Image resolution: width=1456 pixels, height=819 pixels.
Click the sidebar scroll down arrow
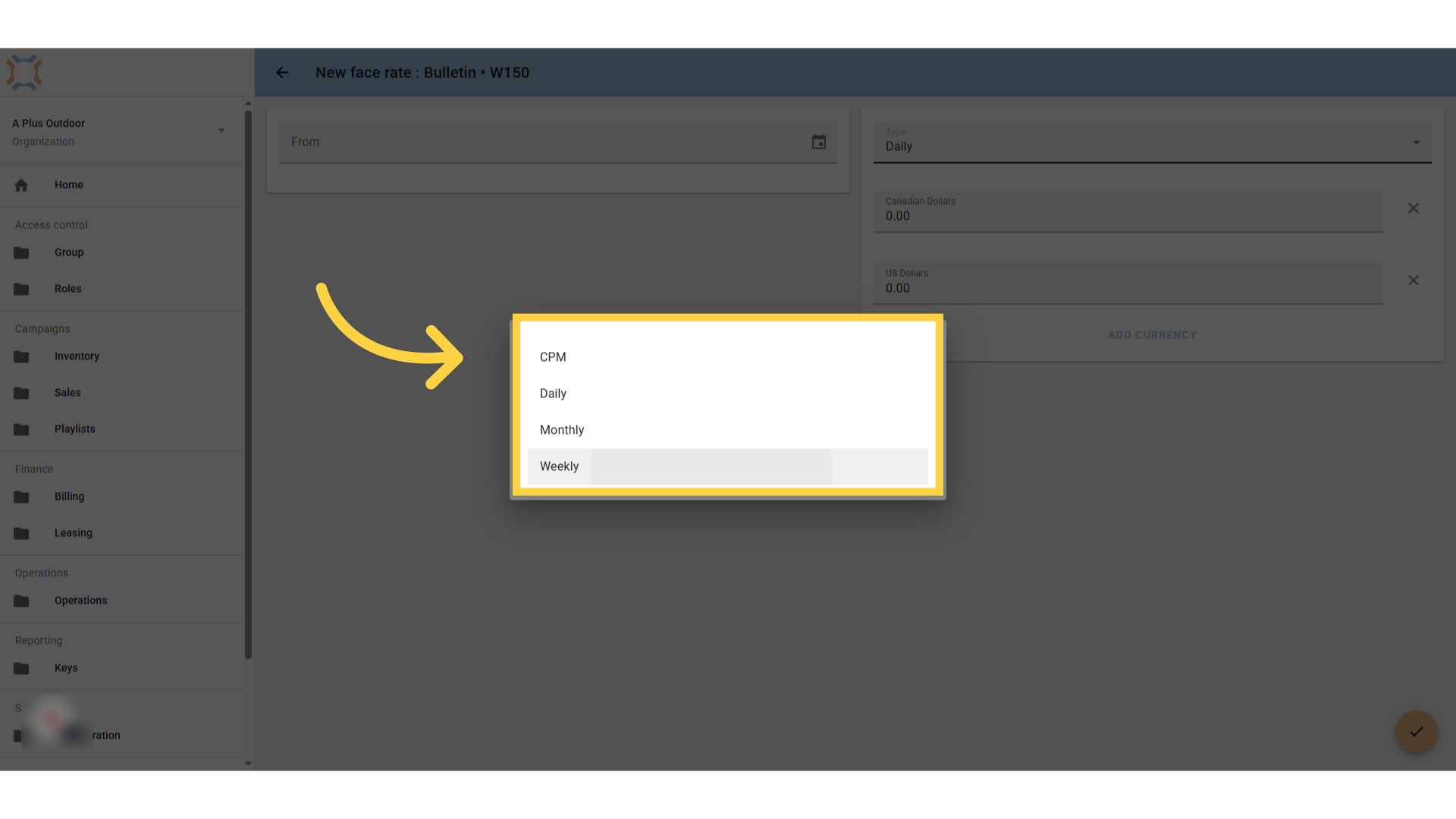[248, 764]
